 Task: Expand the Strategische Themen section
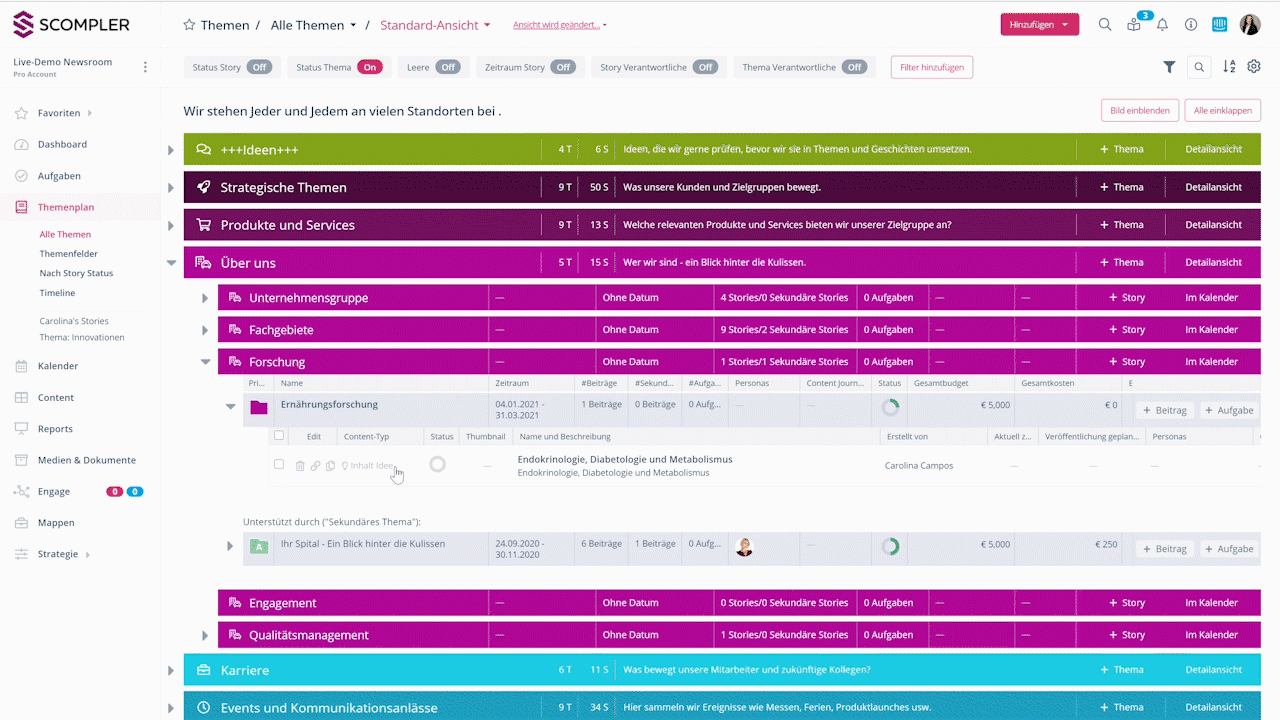pos(171,188)
